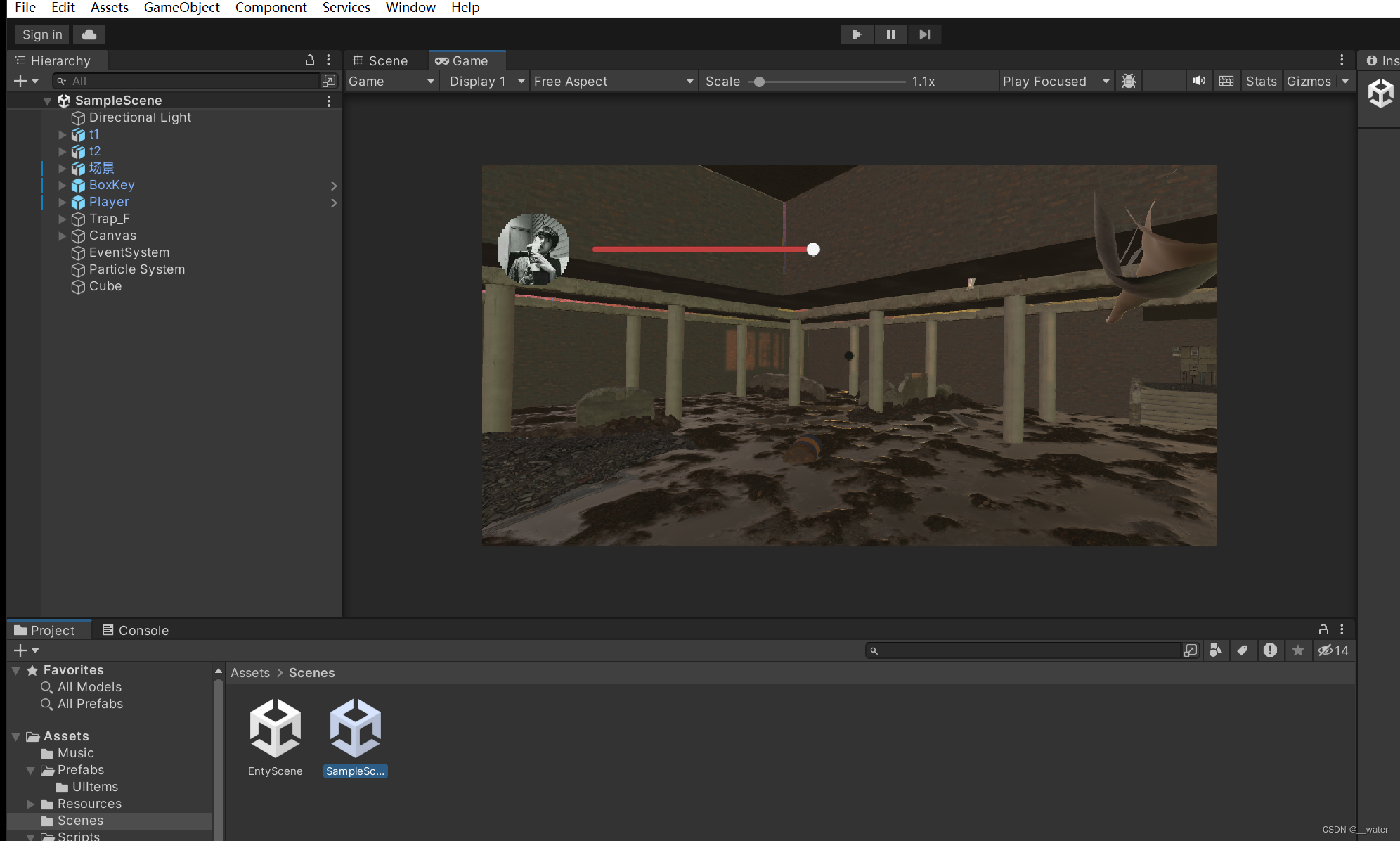Open Display 1 dropdown
1400x841 pixels.
pos(486,81)
